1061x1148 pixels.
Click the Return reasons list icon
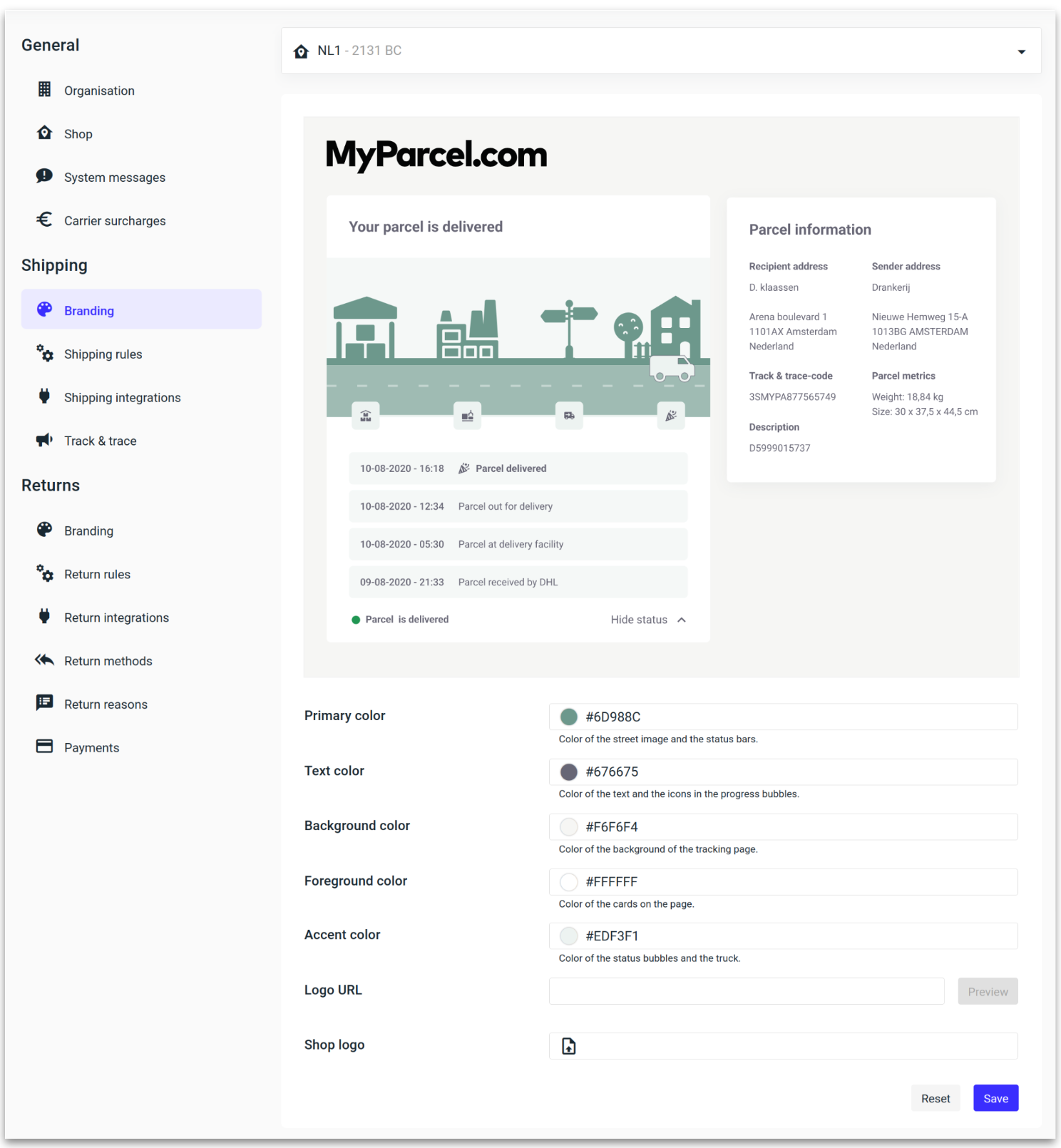tap(44, 703)
